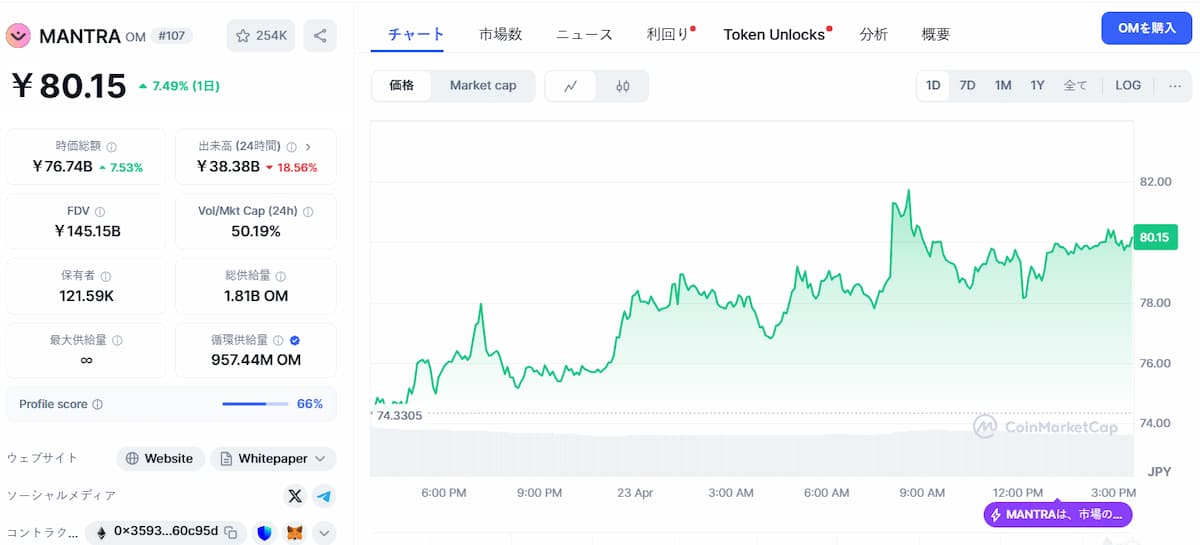Click the MetaMask fox icon

pos(294,532)
